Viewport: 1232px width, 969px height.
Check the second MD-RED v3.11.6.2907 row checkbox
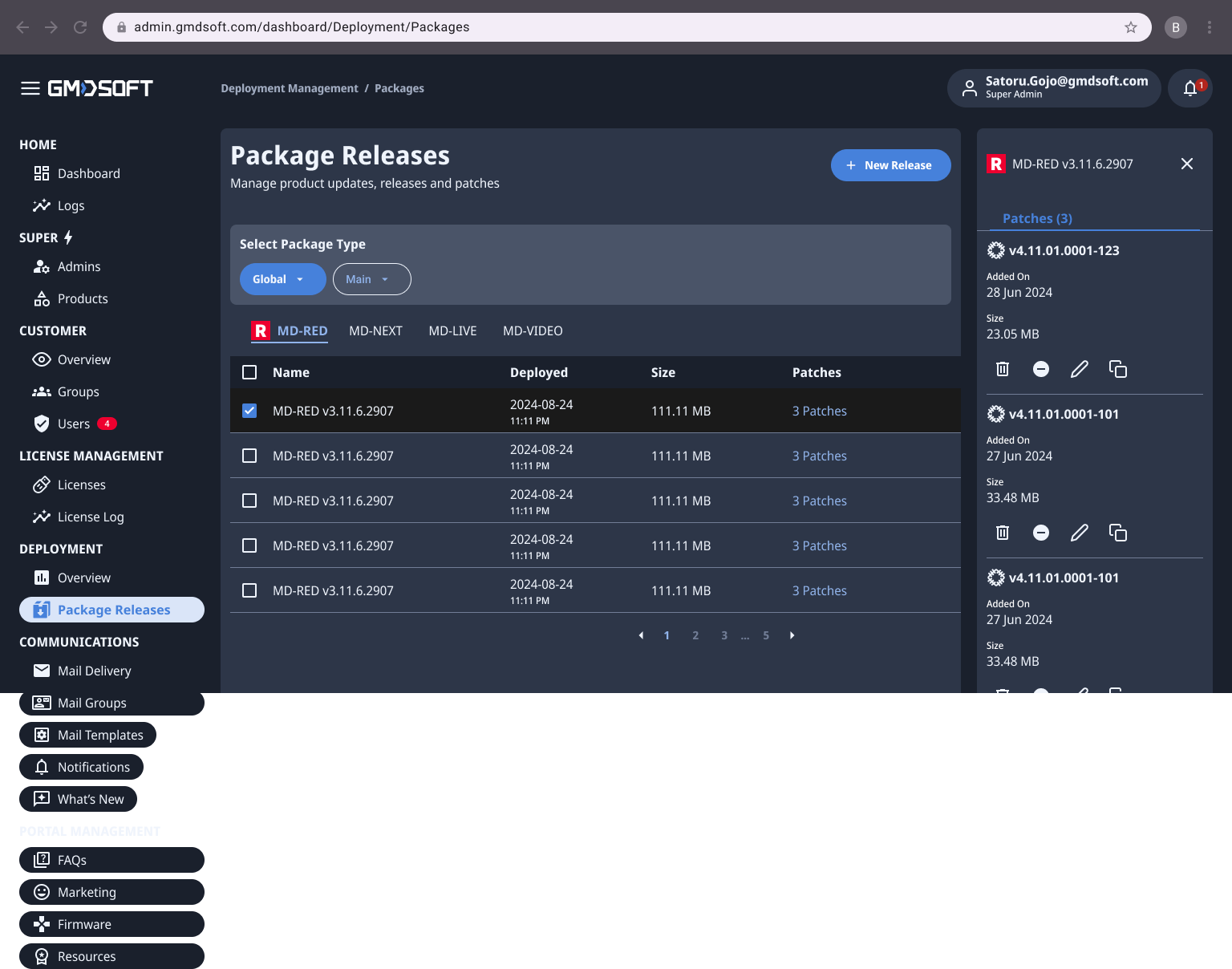pos(249,456)
